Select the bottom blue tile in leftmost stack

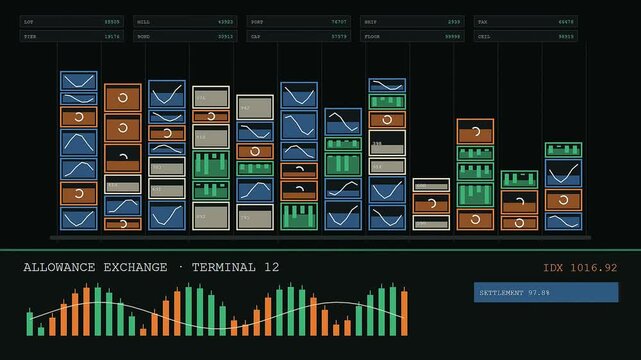pos(79,219)
